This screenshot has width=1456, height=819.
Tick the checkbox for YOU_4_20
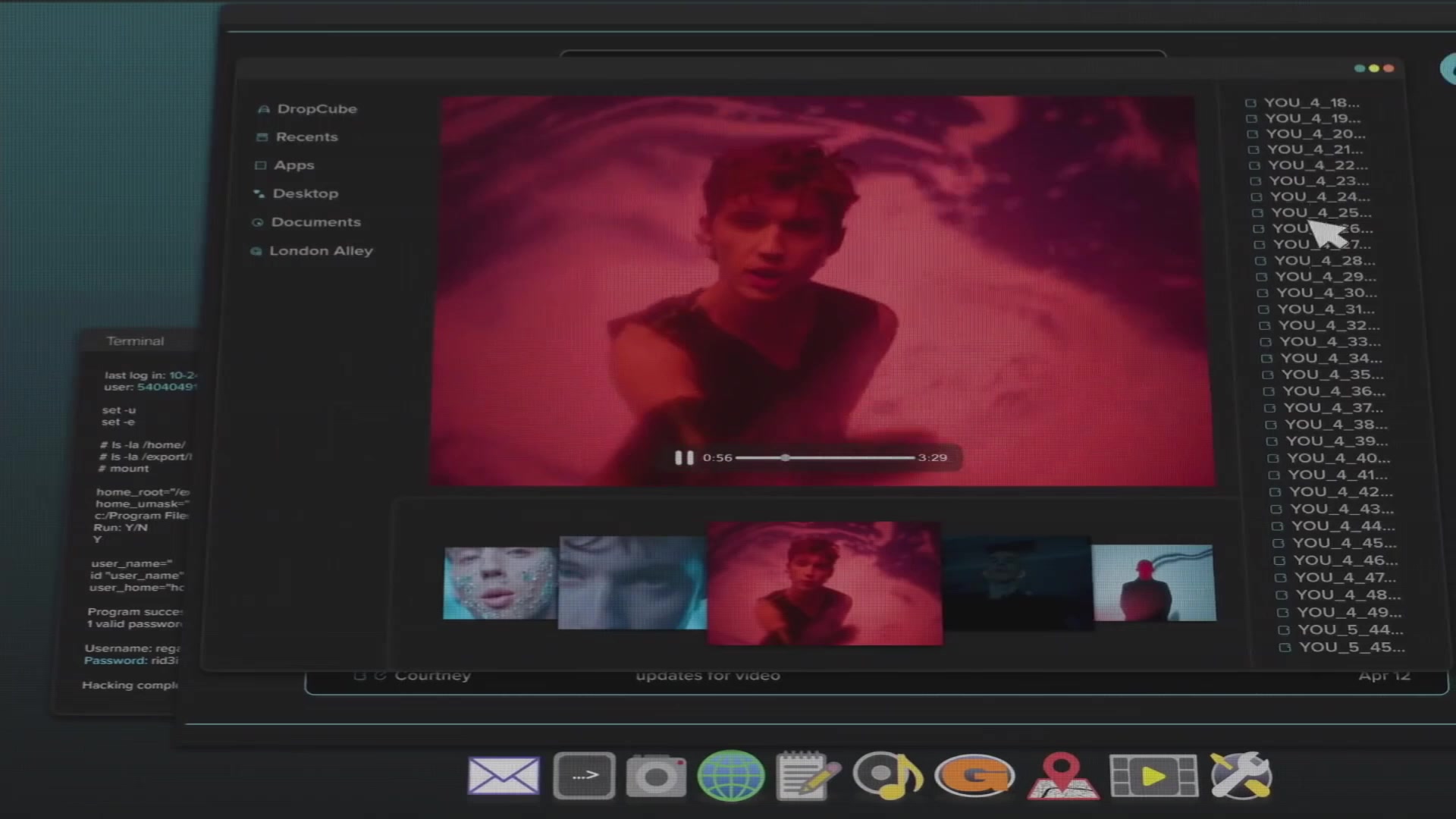point(1252,134)
